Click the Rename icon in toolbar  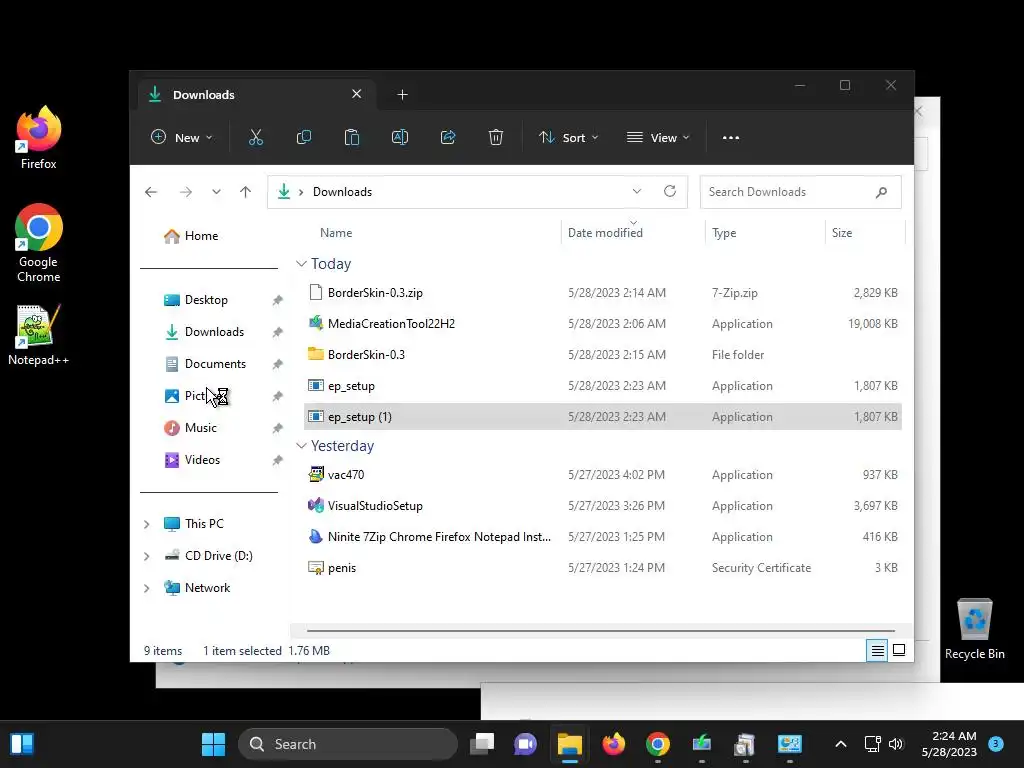click(400, 138)
